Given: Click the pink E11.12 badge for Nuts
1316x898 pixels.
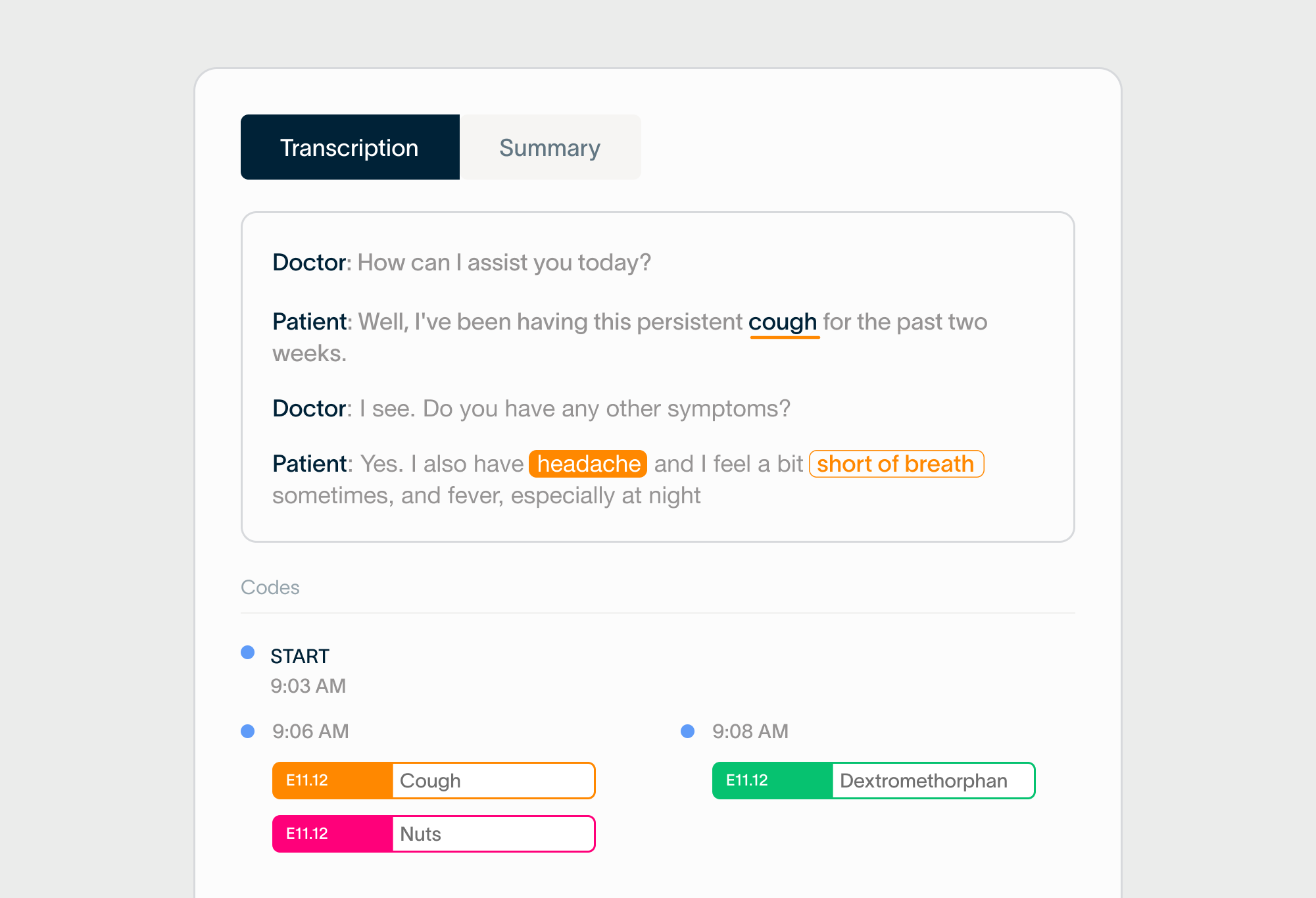Looking at the screenshot, I should pyautogui.click(x=333, y=834).
